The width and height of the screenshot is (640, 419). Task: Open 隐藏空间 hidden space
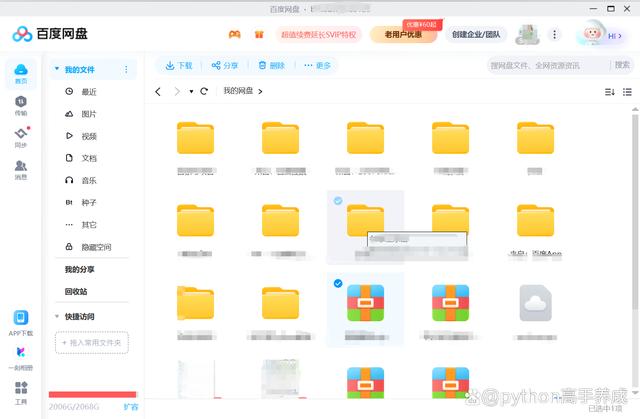[x=96, y=247]
